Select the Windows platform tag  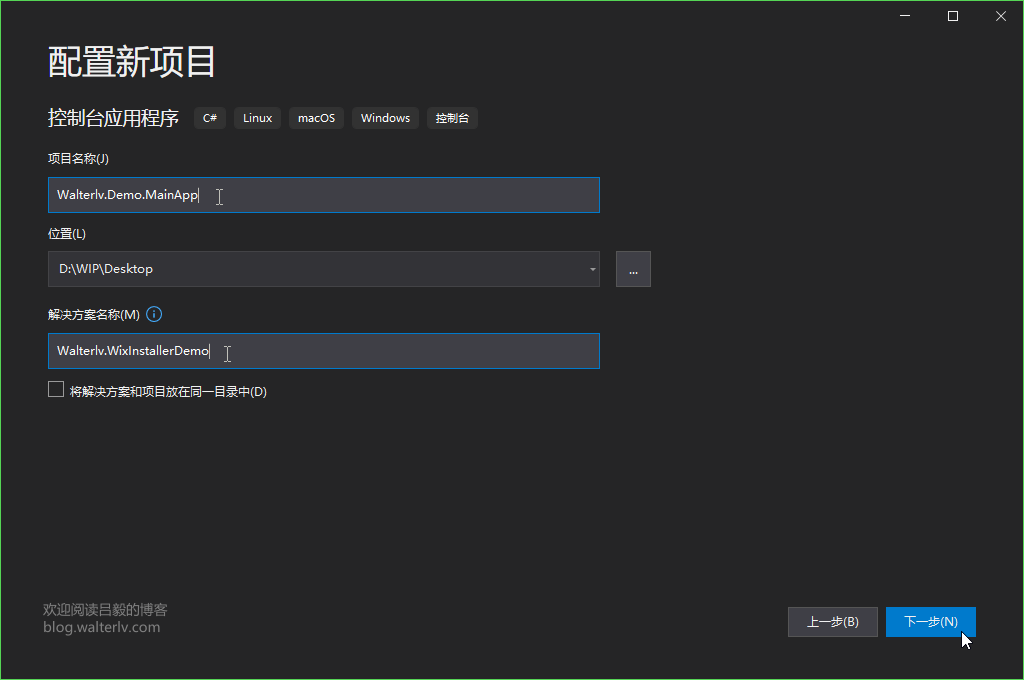(385, 117)
